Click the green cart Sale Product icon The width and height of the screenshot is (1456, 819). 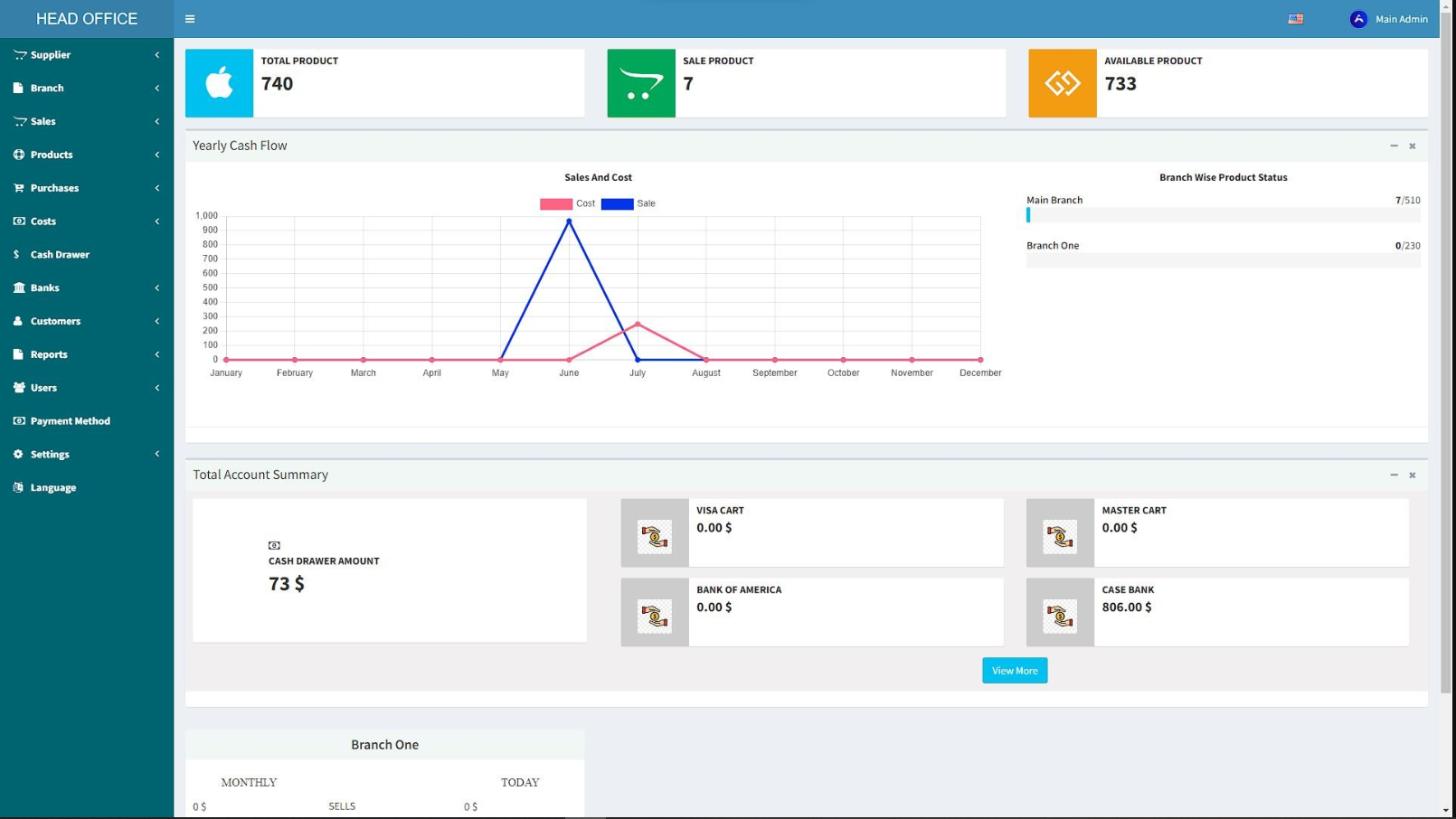tap(640, 83)
